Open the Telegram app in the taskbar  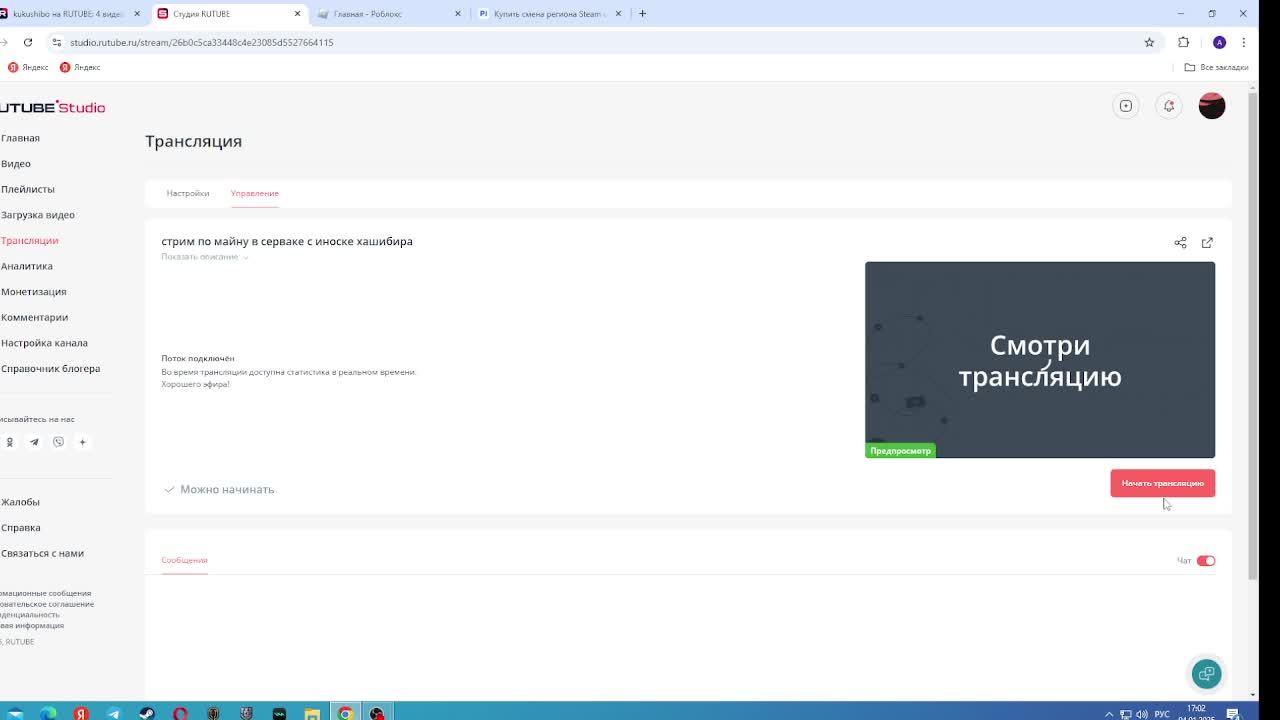(114, 713)
